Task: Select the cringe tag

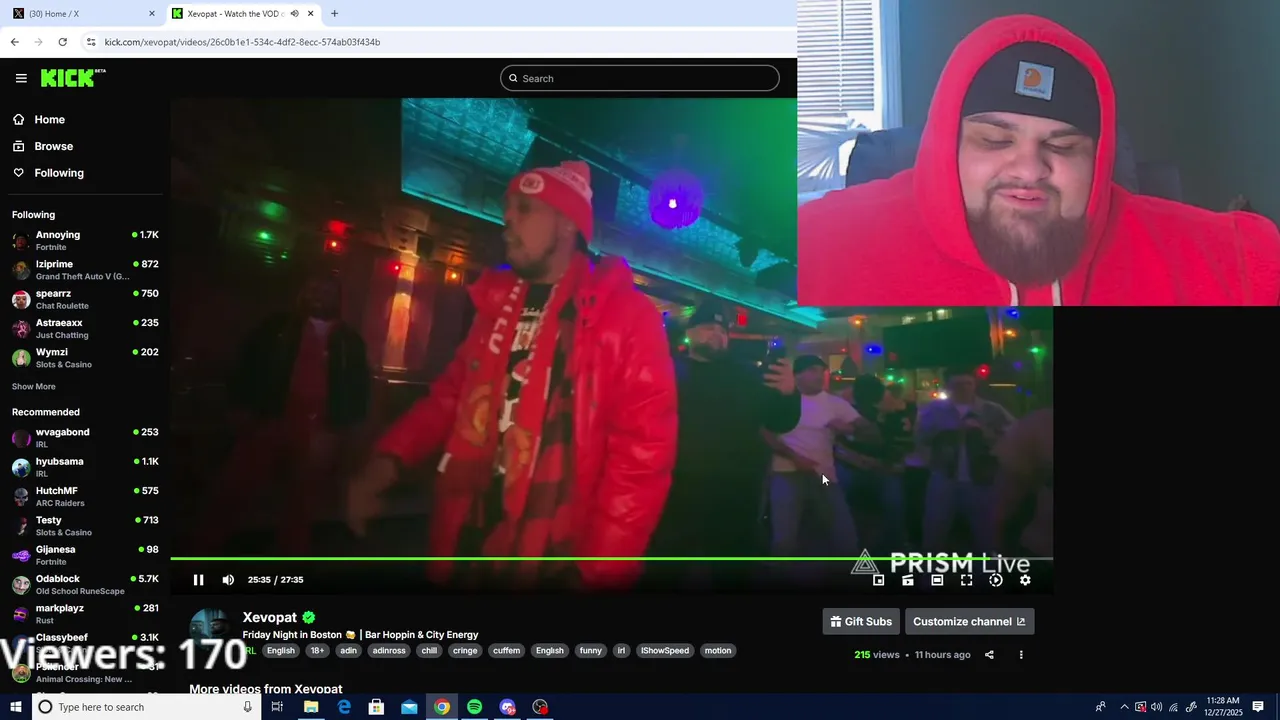Action: pyautogui.click(x=465, y=650)
